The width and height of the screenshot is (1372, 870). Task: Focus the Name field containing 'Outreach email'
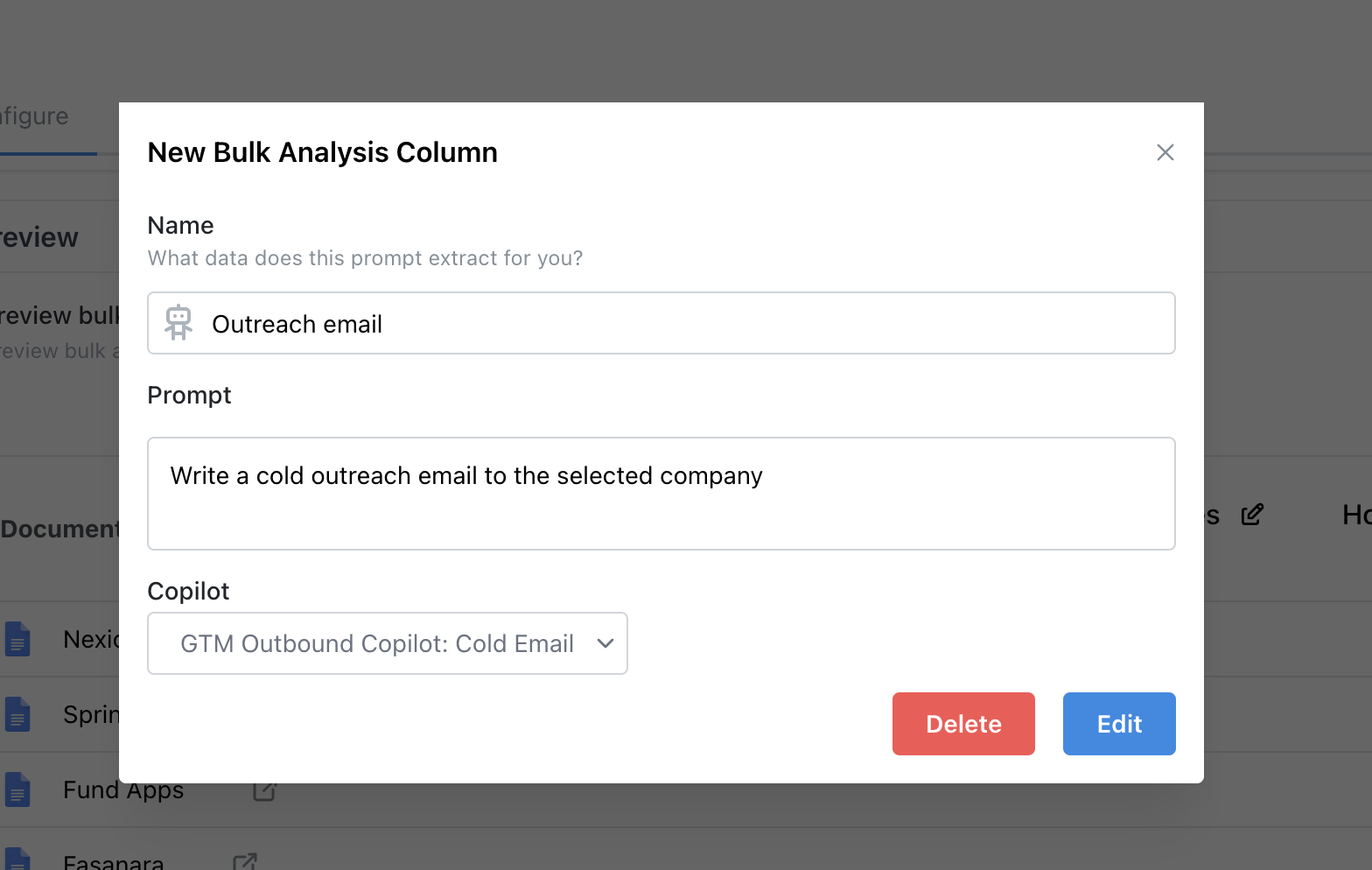pyautogui.click(x=682, y=324)
